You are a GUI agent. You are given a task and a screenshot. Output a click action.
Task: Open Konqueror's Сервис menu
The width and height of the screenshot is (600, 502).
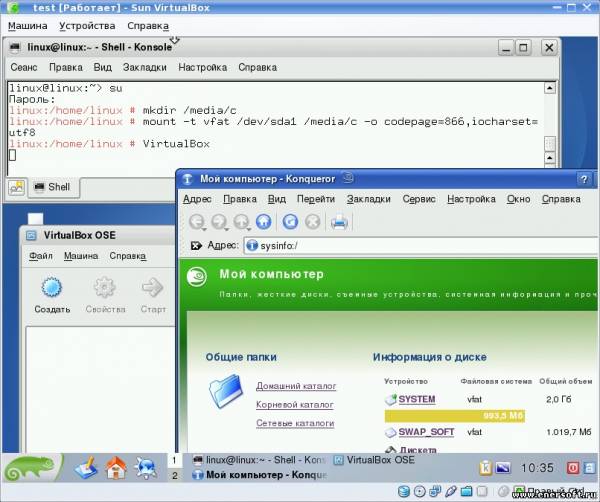419,199
